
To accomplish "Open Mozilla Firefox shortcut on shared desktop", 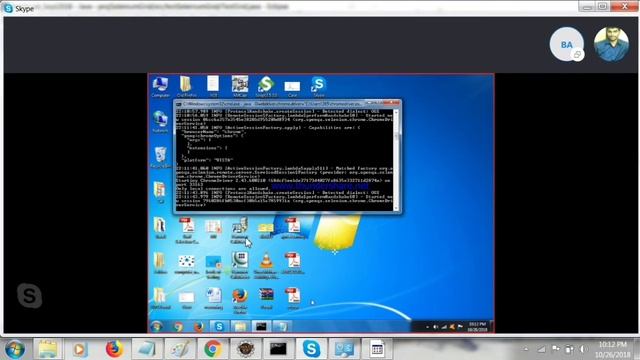I will 240,301.
